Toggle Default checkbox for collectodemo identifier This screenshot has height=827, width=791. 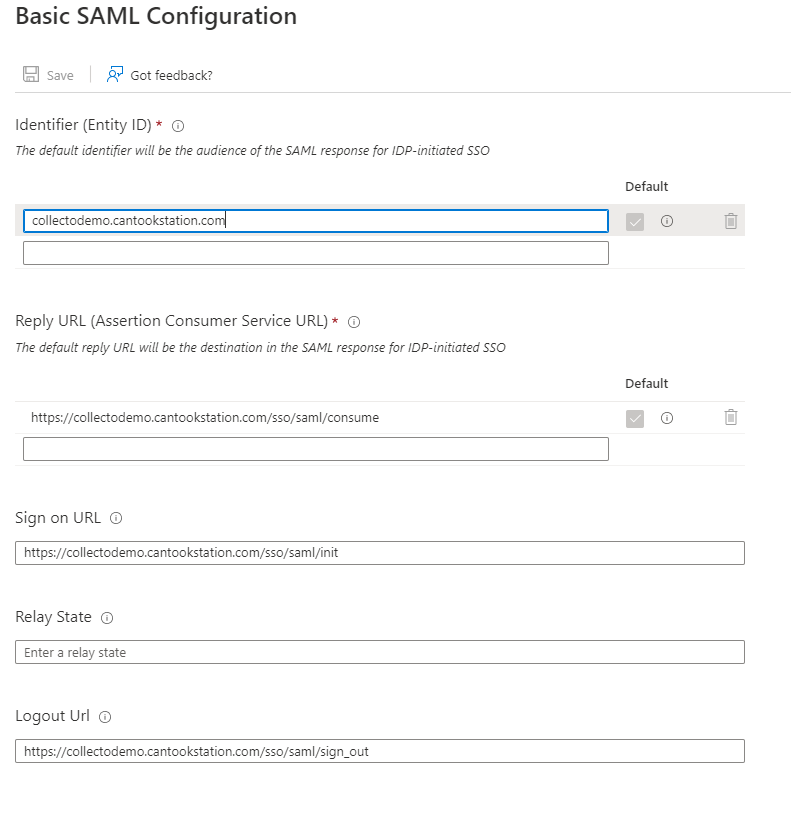[635, 222]
